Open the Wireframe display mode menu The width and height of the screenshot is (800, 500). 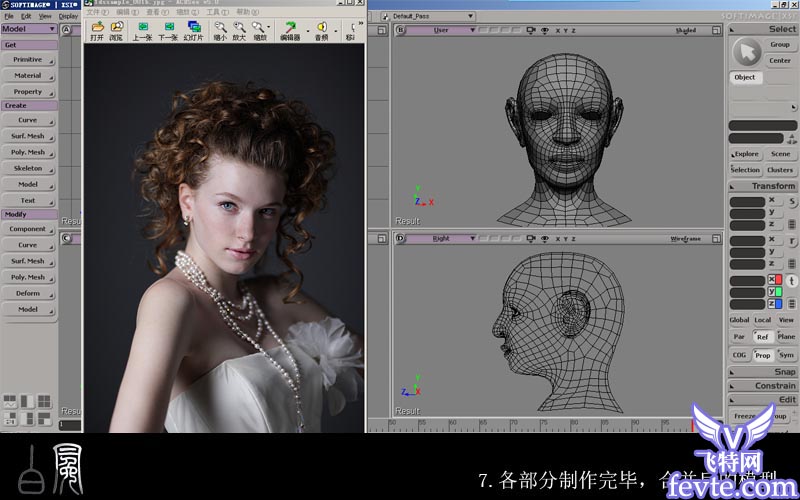685,239
